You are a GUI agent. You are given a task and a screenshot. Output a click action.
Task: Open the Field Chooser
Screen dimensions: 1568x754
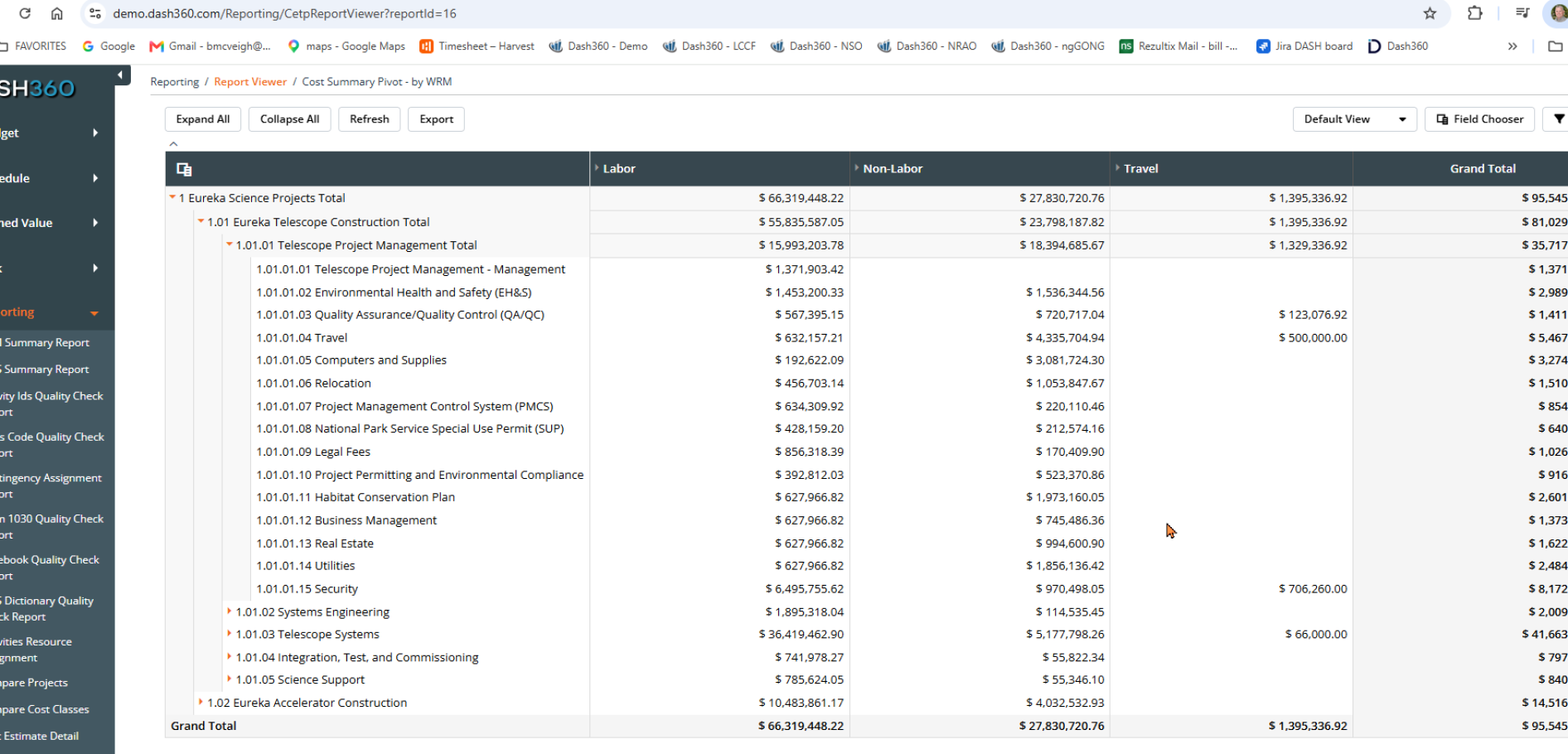1479,119
